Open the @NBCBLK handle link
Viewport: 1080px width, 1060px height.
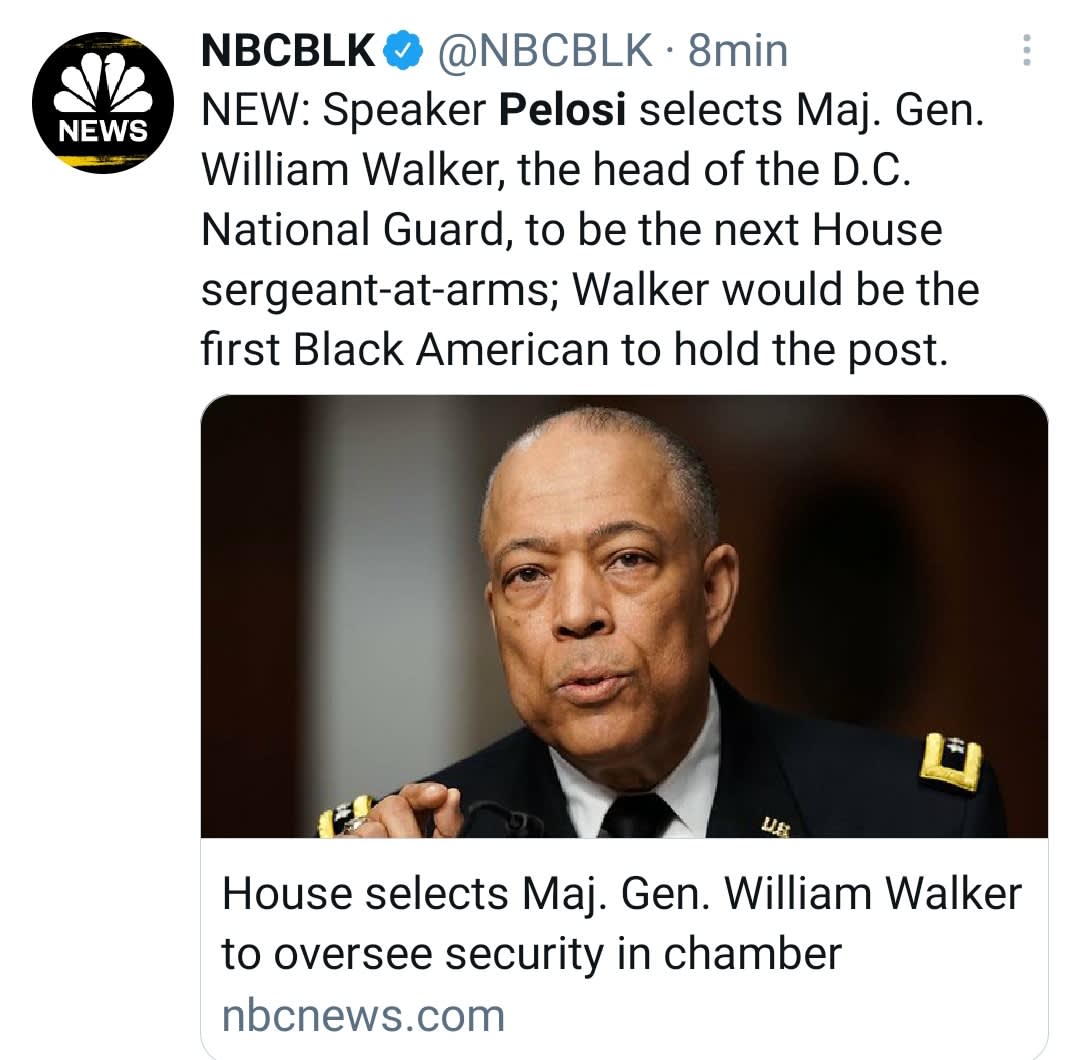[546, 50]
